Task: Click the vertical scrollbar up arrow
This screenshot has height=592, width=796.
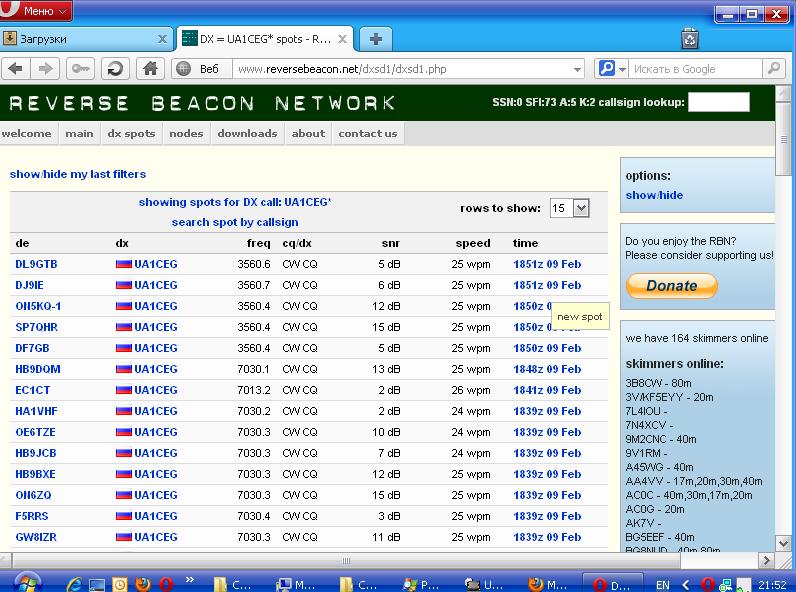Action: click(x=784, y=93)
